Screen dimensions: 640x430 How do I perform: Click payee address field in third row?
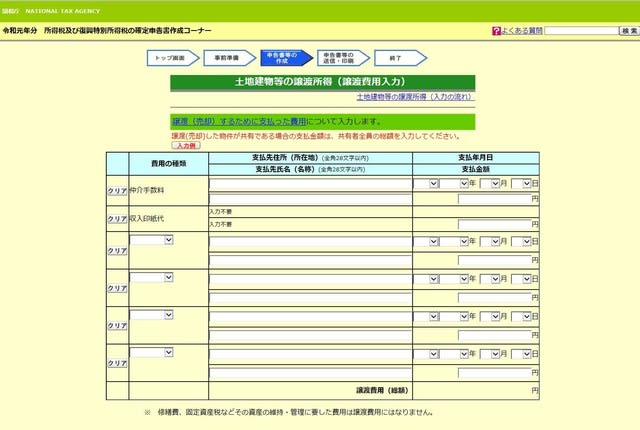(x=310, y=242)
